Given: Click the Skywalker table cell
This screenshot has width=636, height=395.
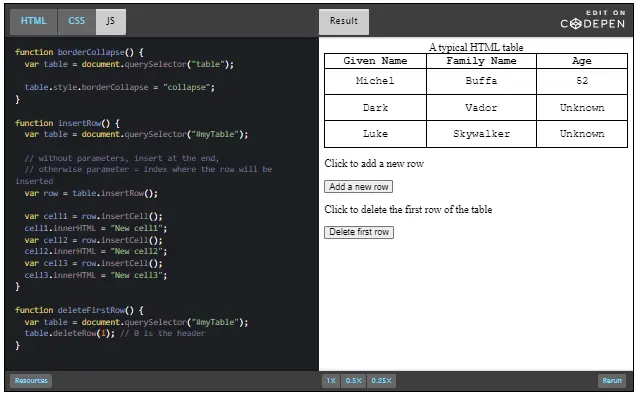Looking at the screenshot, I should point(481,134).
